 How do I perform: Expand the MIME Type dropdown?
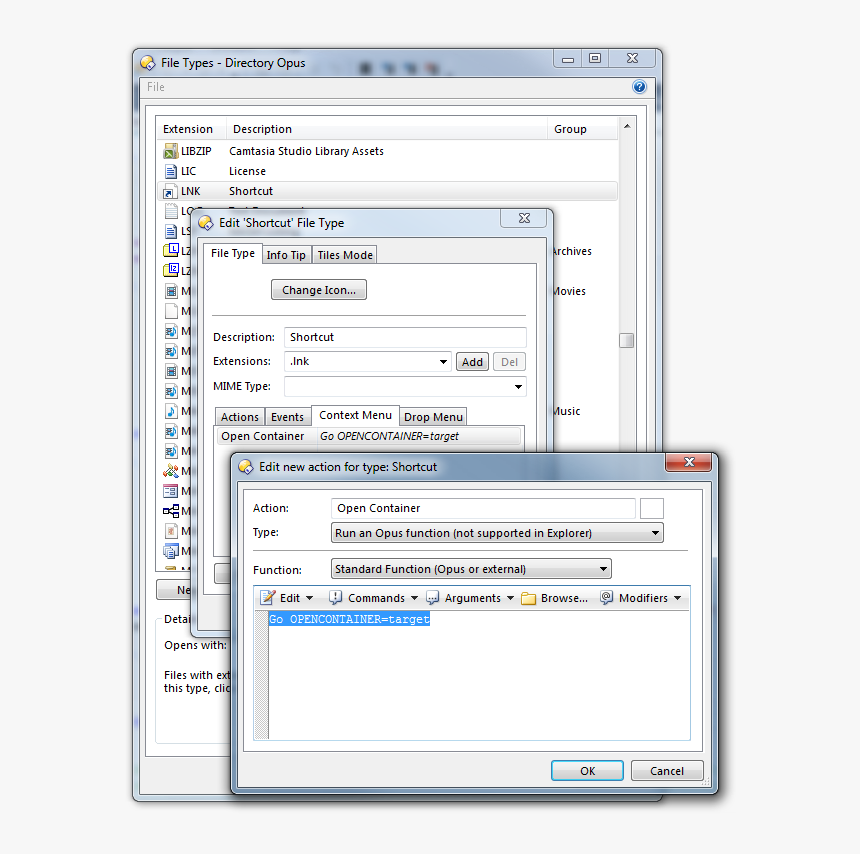click(x=518, y=387)
